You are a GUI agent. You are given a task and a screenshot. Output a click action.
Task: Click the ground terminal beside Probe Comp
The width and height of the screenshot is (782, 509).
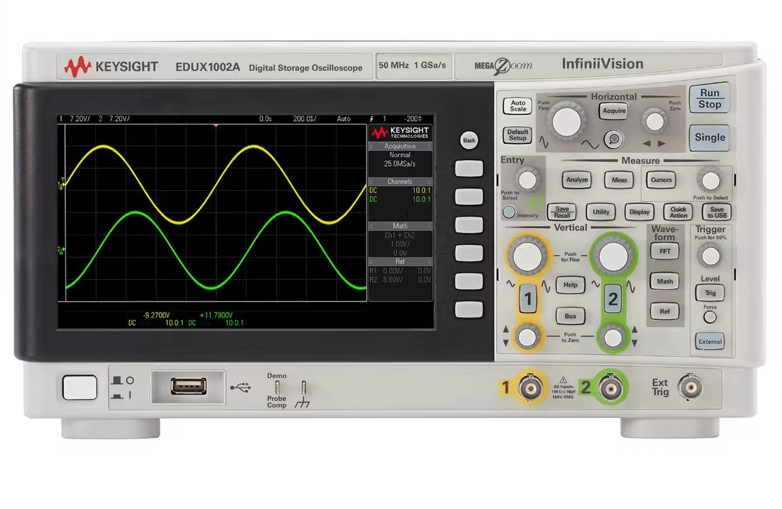pos(303,388)
